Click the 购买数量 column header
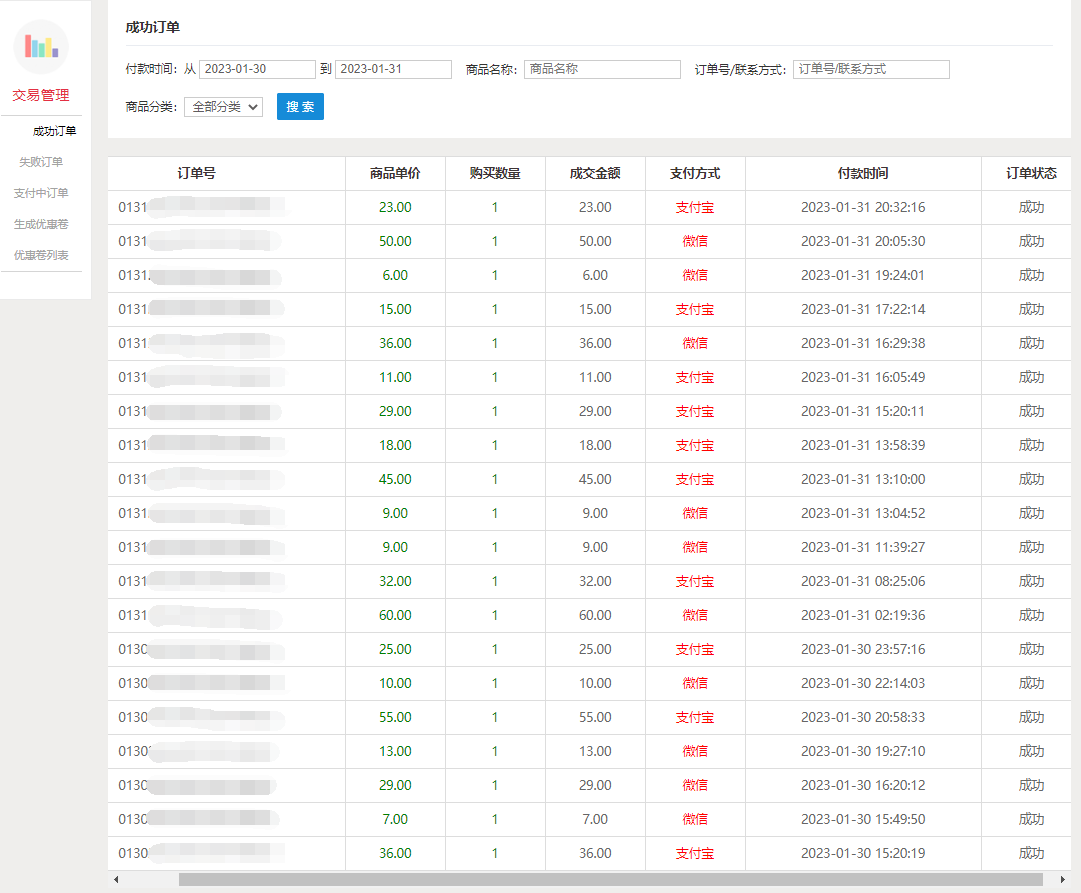The height and width of the screenshot is (893, 1081). [x=495, y=174]
